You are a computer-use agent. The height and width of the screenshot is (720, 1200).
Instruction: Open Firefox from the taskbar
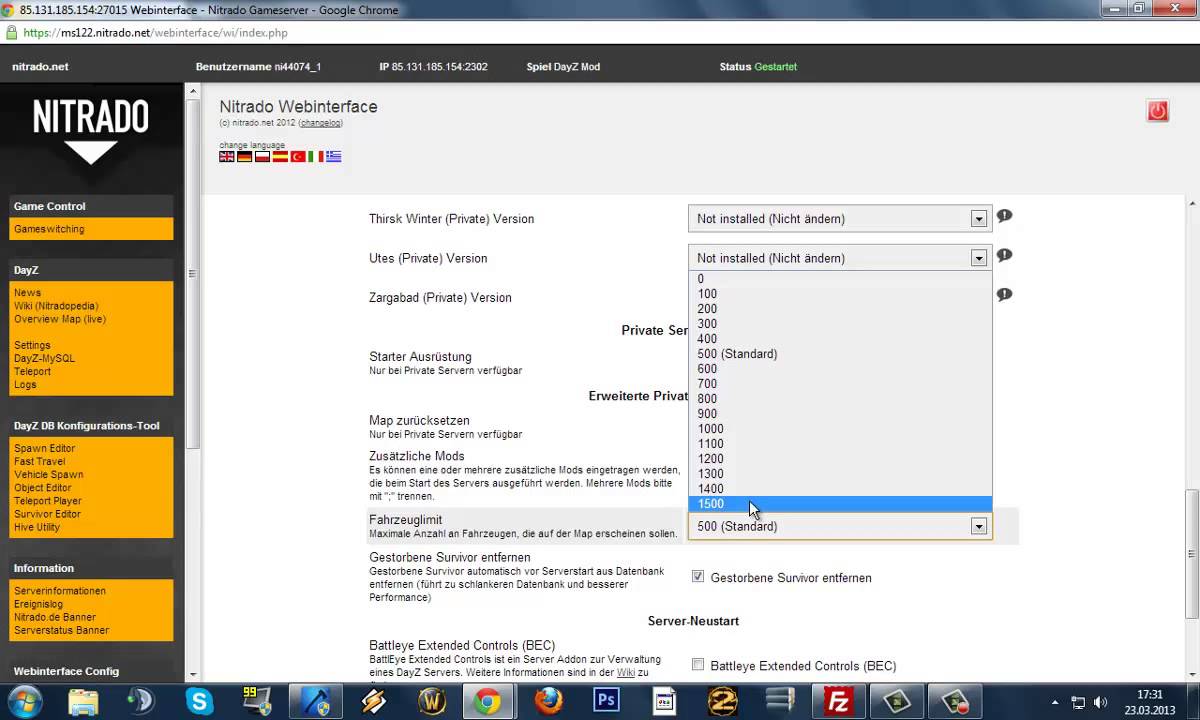point(548,701)
